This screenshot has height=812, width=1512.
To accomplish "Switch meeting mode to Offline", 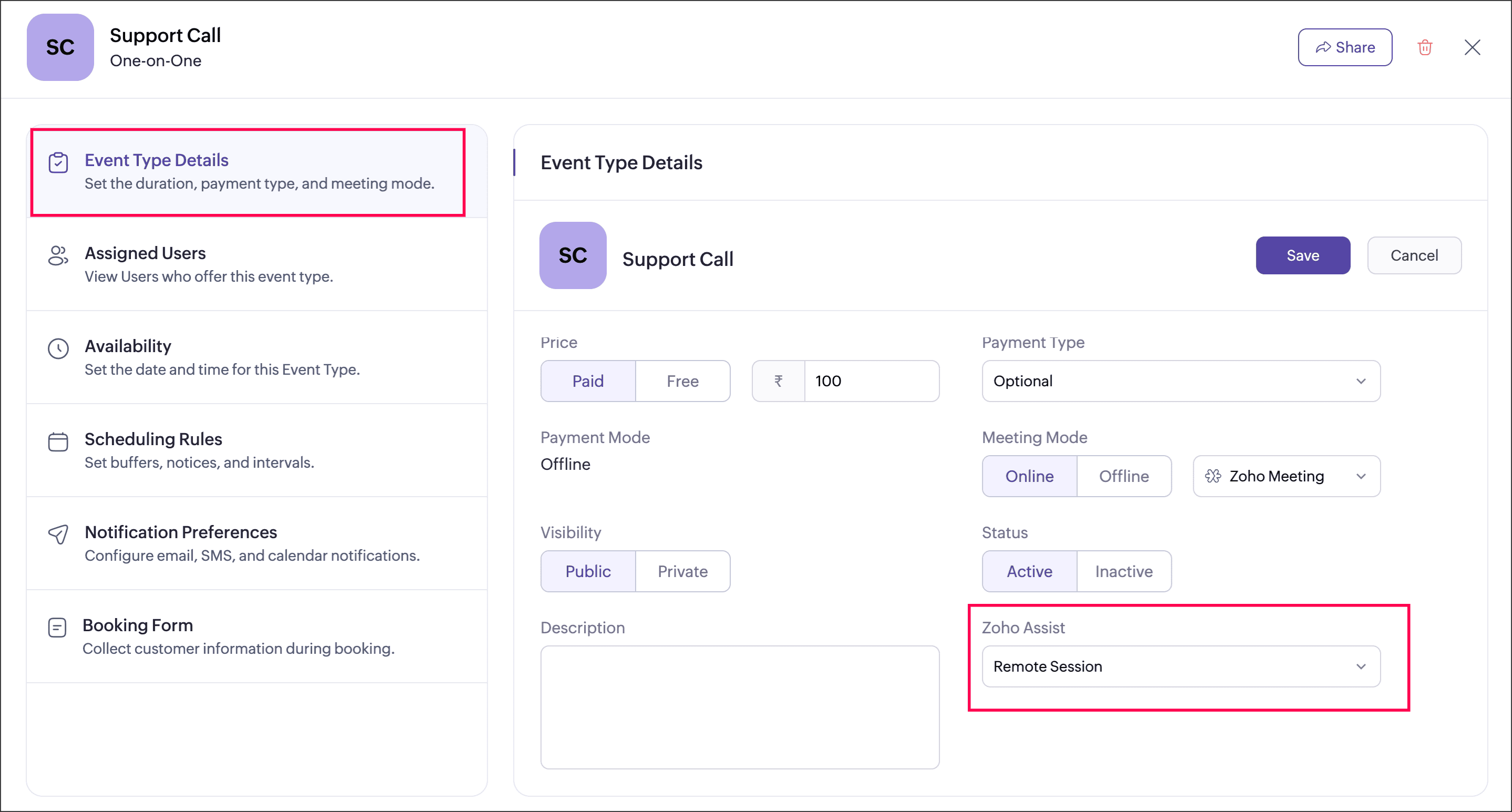I will [x=1123, y=476].
